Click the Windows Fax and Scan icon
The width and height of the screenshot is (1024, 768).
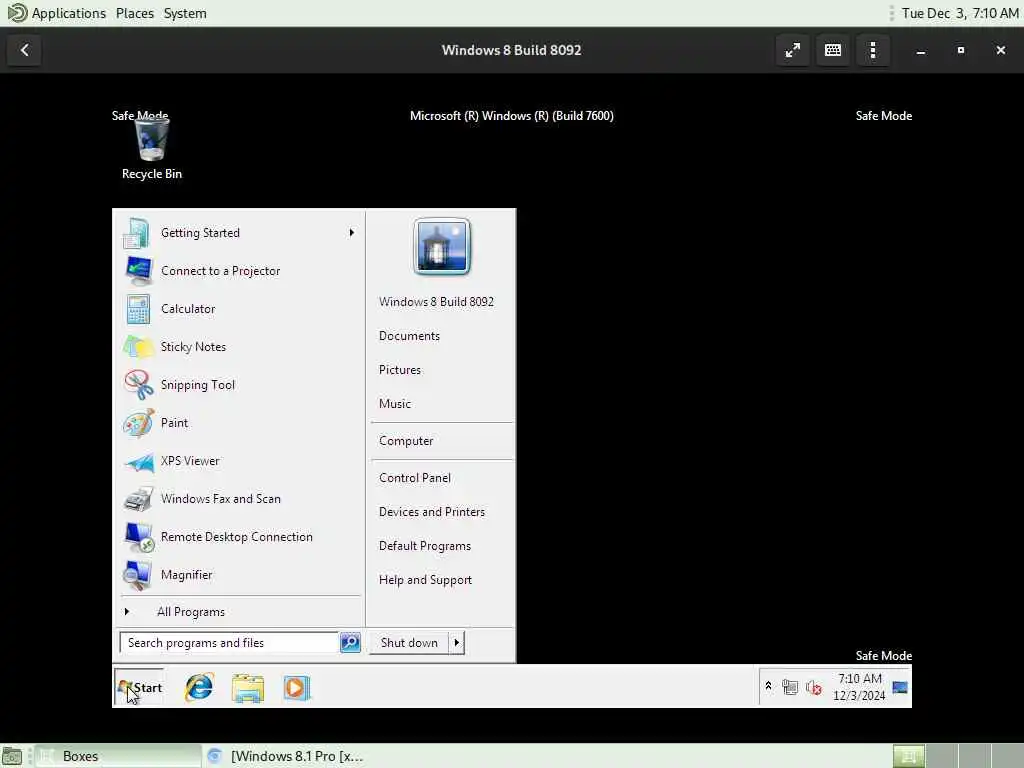pyautogui.click(x=138, y=499)
